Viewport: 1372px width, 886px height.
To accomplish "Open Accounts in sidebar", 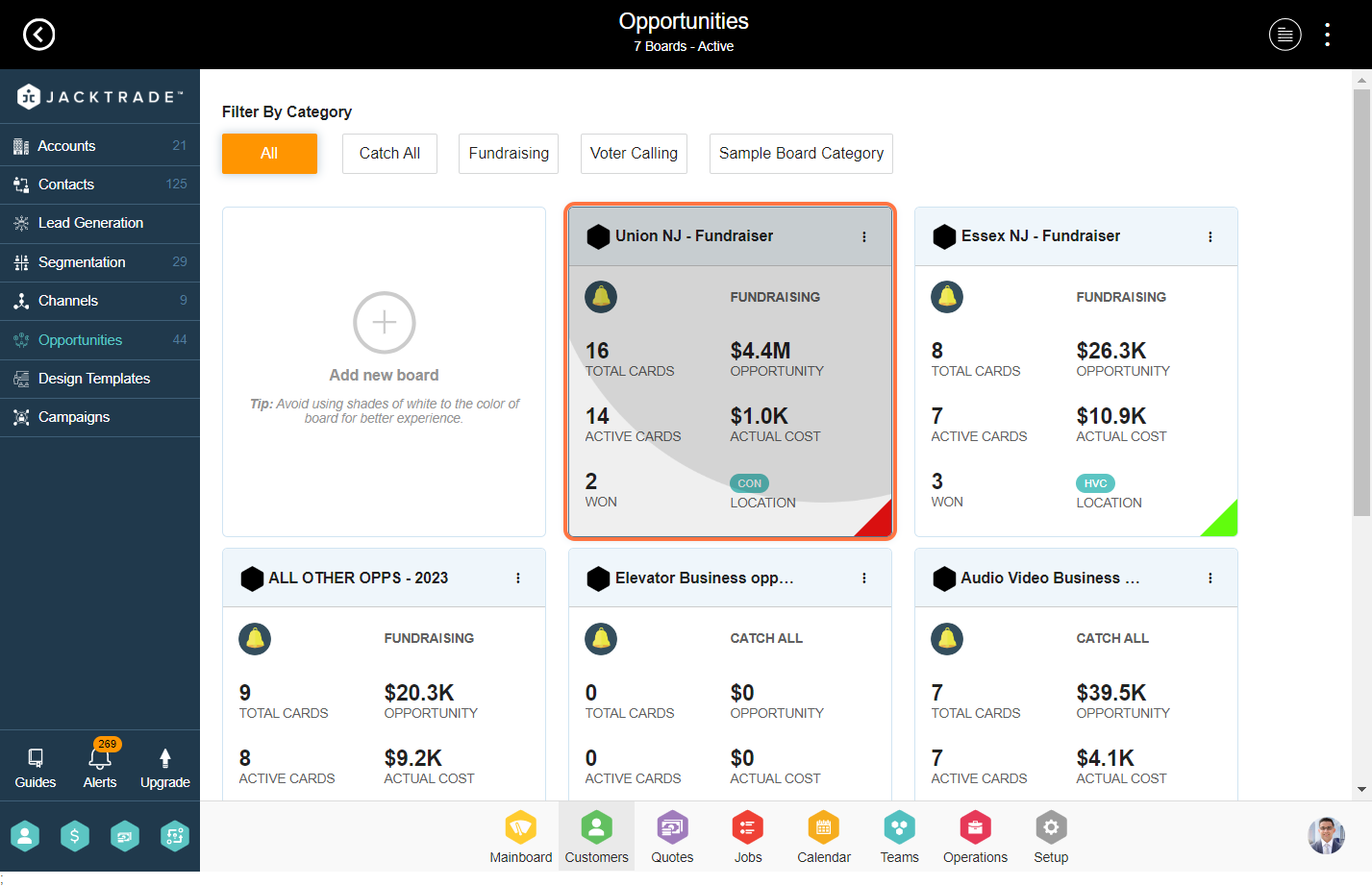I will coord(100,146).
